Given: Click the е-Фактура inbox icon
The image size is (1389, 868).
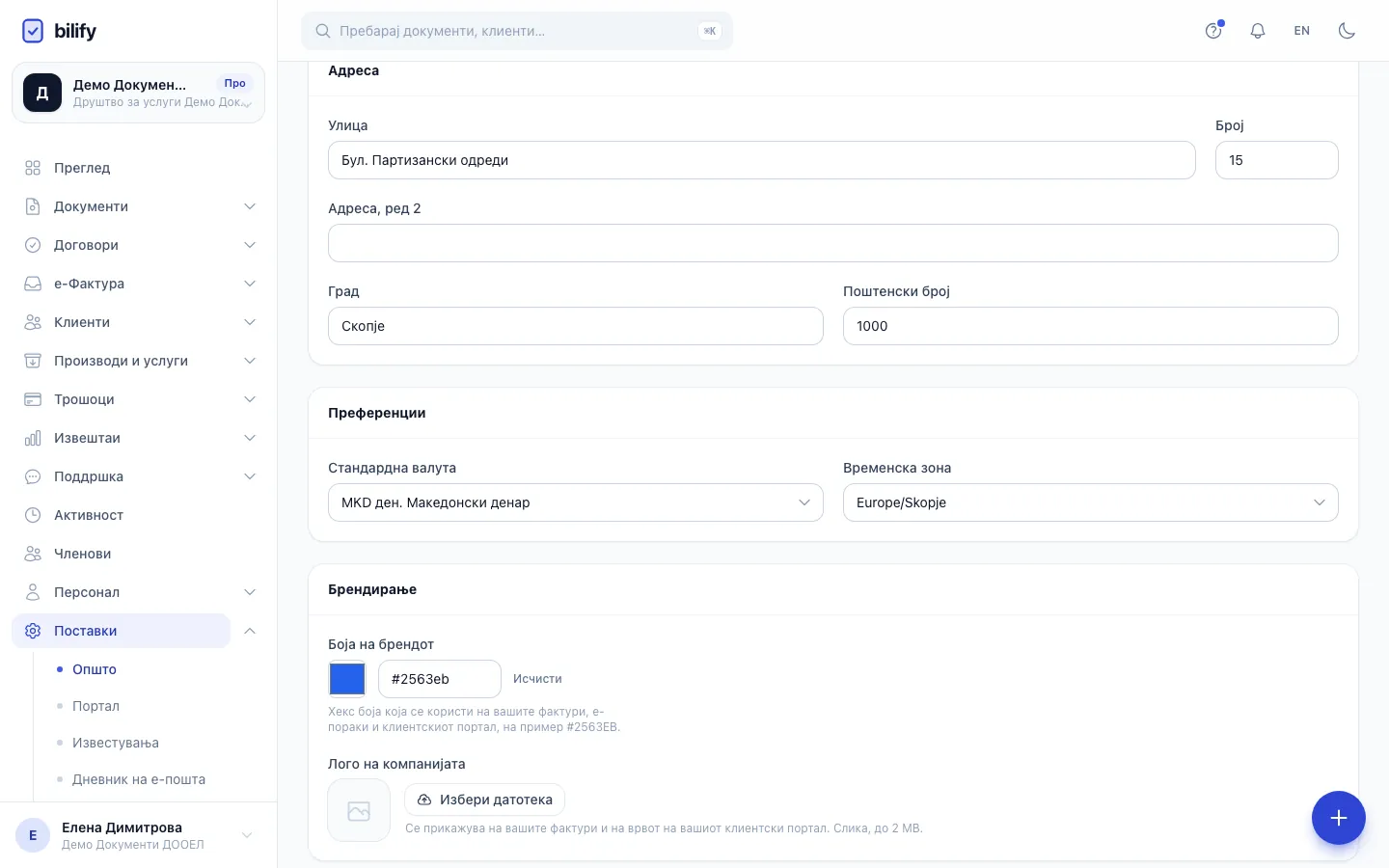Looking at the screenshot, I should 33,284.
